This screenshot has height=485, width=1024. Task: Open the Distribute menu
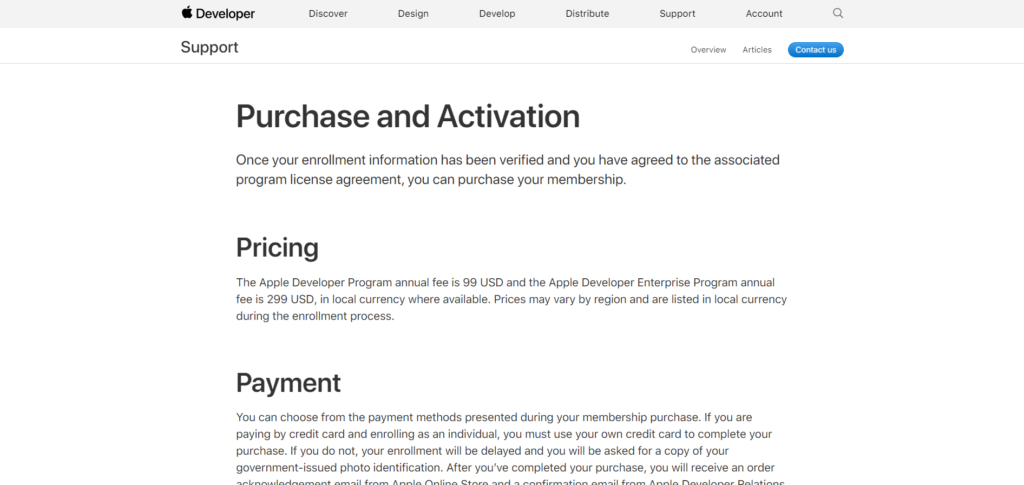click(587, 14)
